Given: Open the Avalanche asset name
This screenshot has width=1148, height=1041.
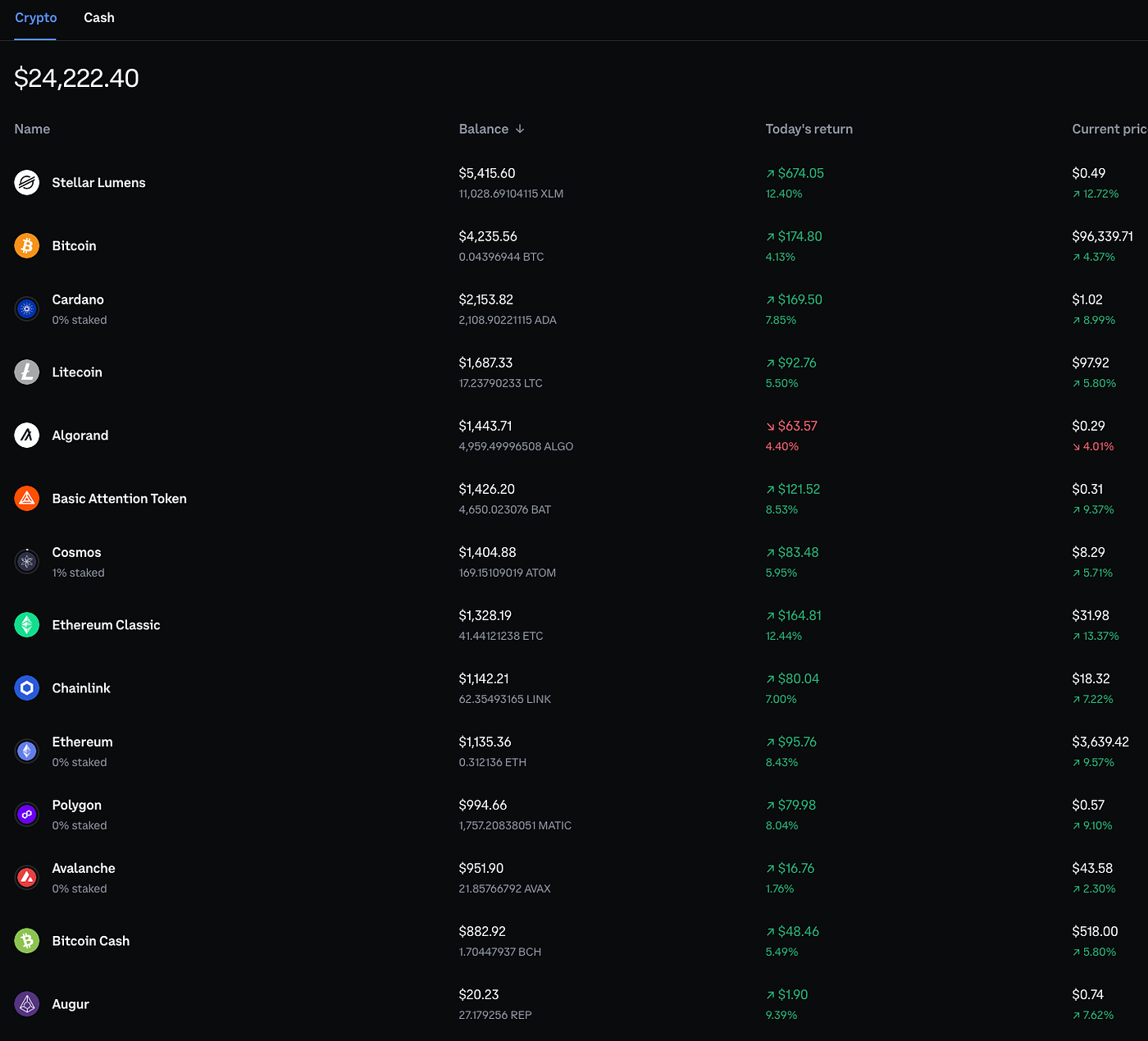Looking at the screenshot, I should click(x=84, y=868).
